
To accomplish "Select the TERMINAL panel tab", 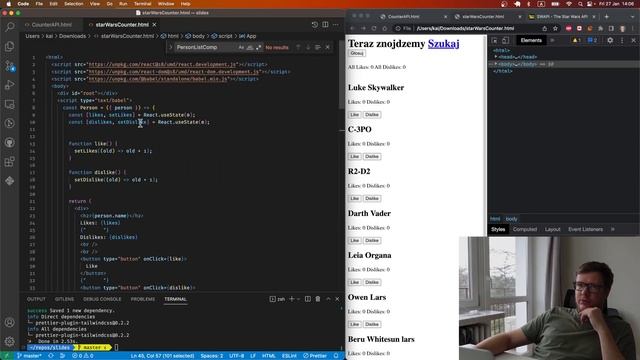I will (x=176, y=299).
